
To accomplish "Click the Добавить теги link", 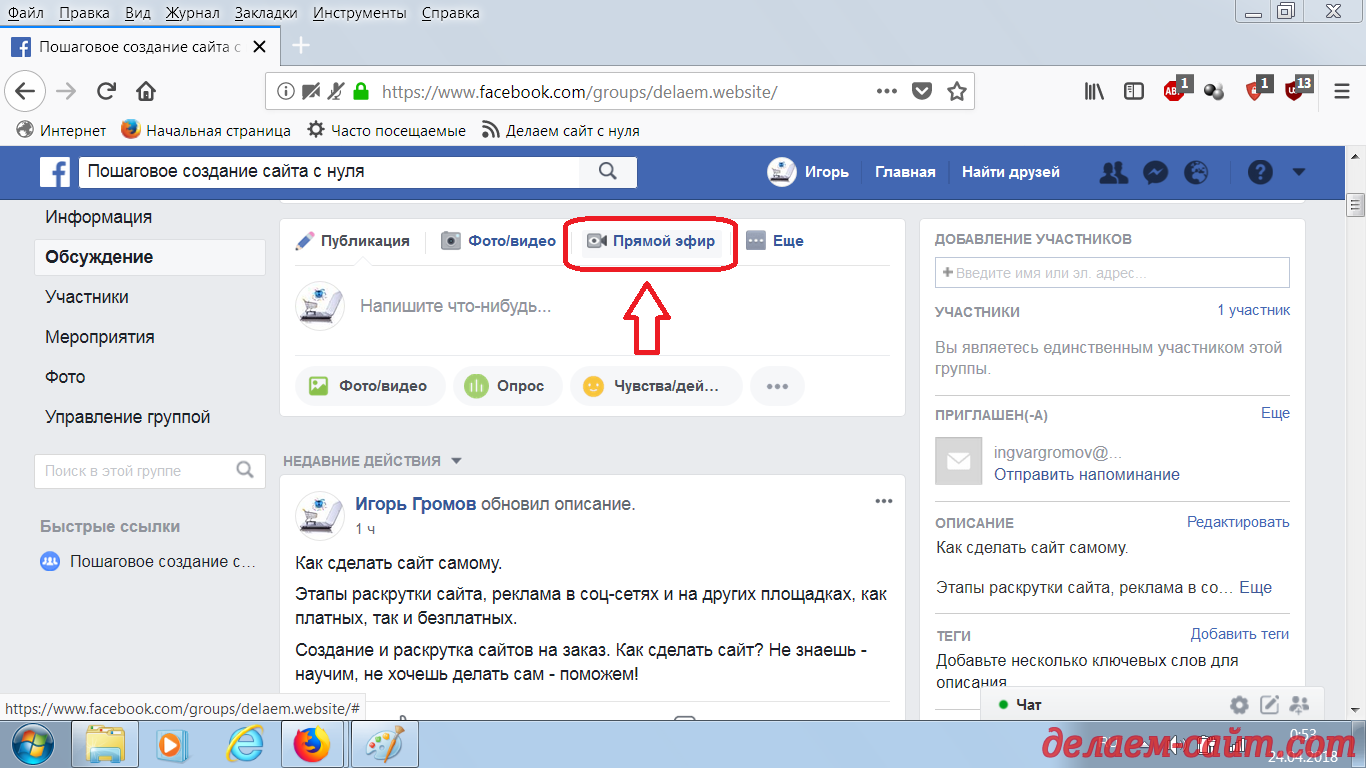I will [x=1239, y=634].
